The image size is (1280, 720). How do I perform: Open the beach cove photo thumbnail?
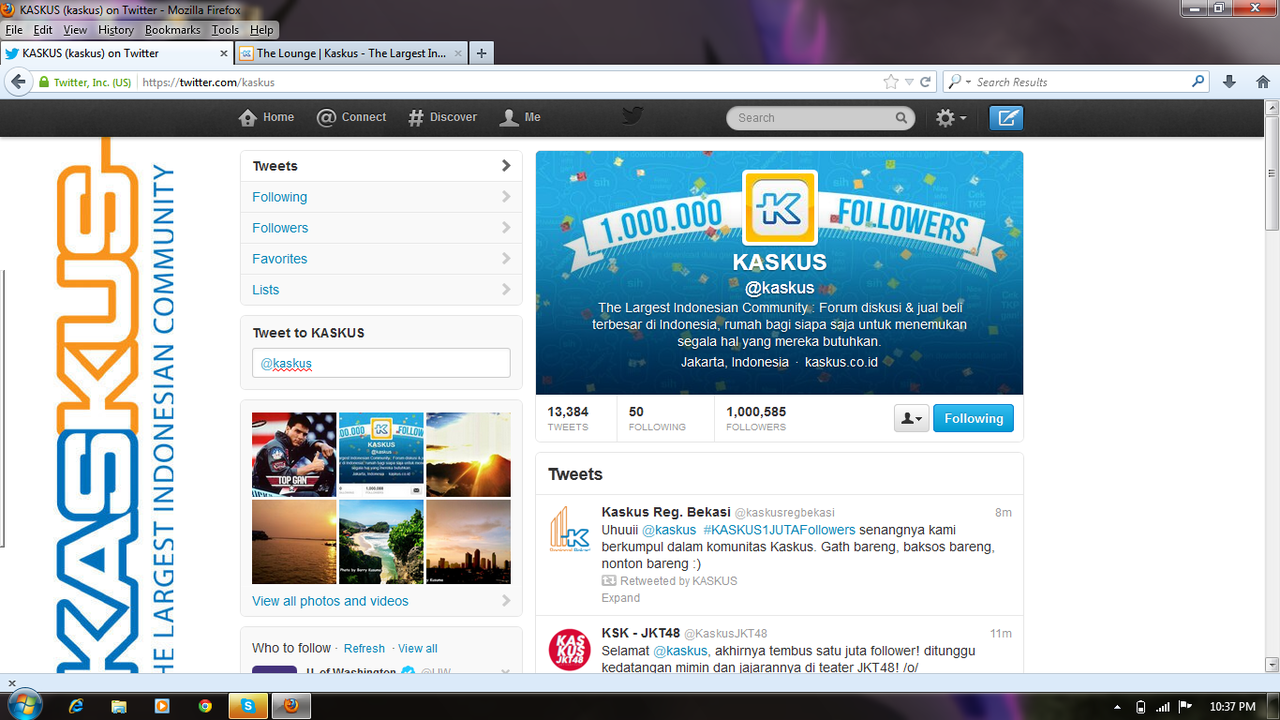coord(381,542)
